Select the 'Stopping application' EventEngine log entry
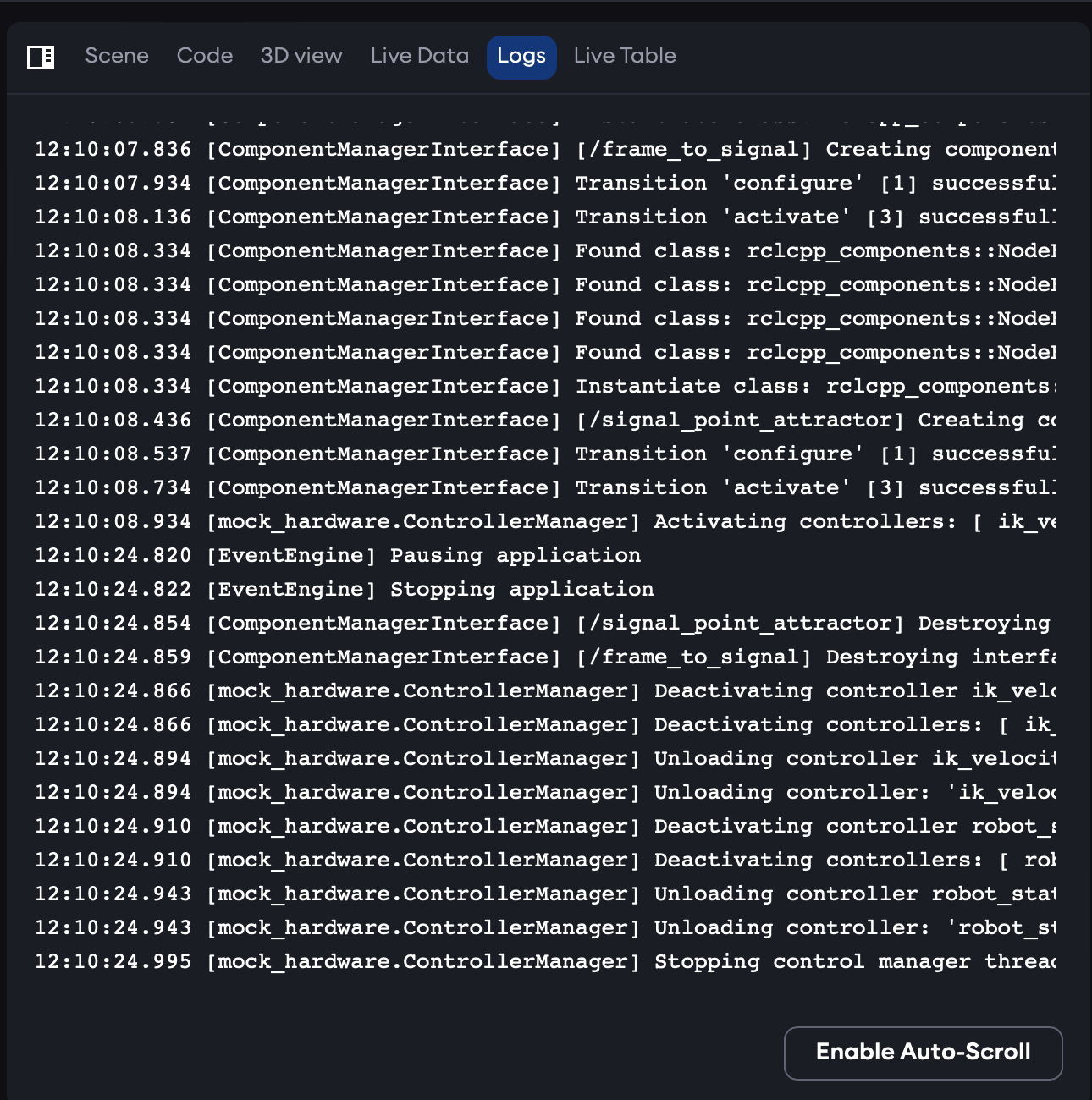The height and width of the screenshot is (1100, 1092). coord(521,590)
